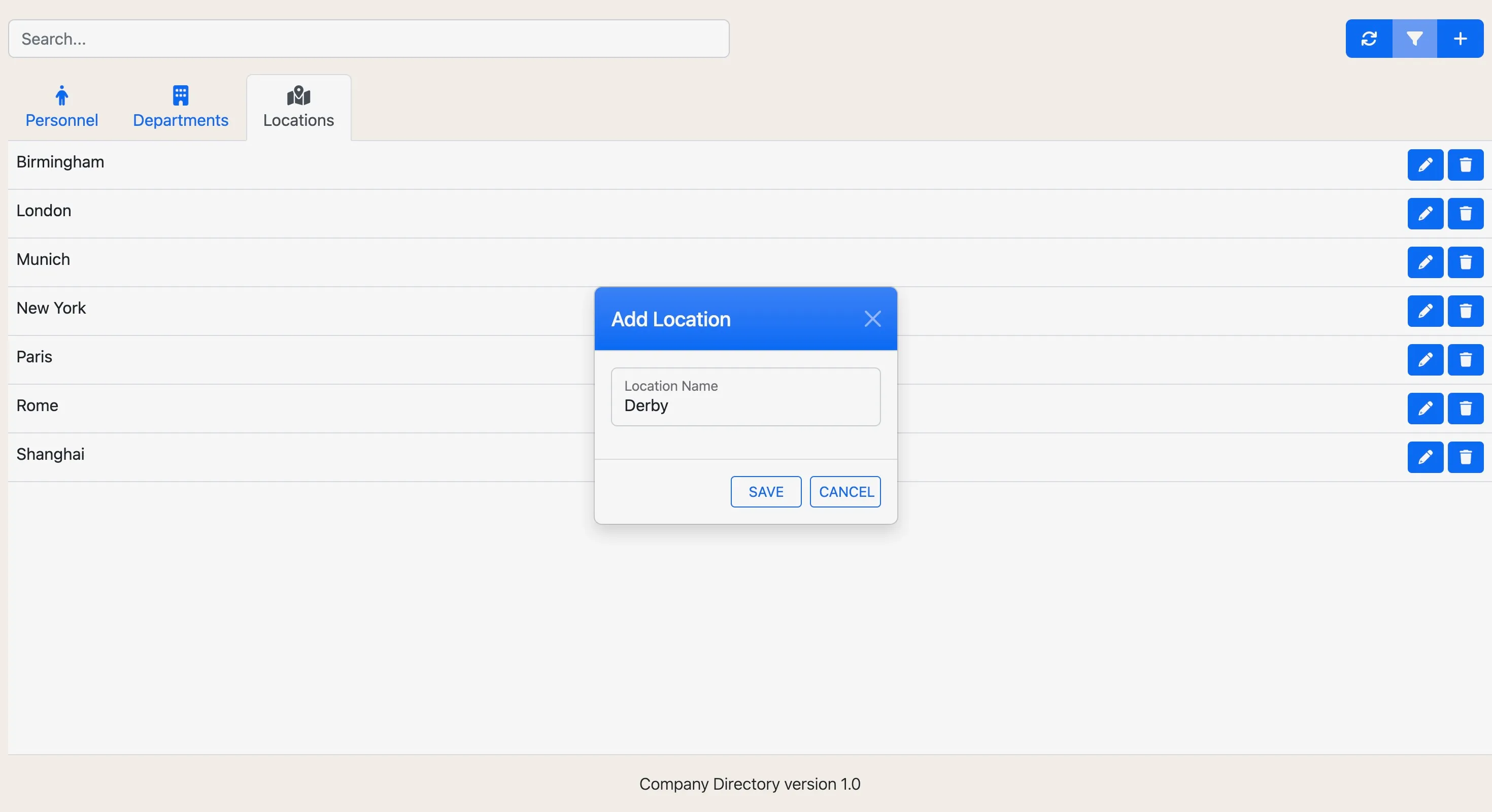Close the Add Location dialog with the X

pyautogui.click(x=872, y=318)
